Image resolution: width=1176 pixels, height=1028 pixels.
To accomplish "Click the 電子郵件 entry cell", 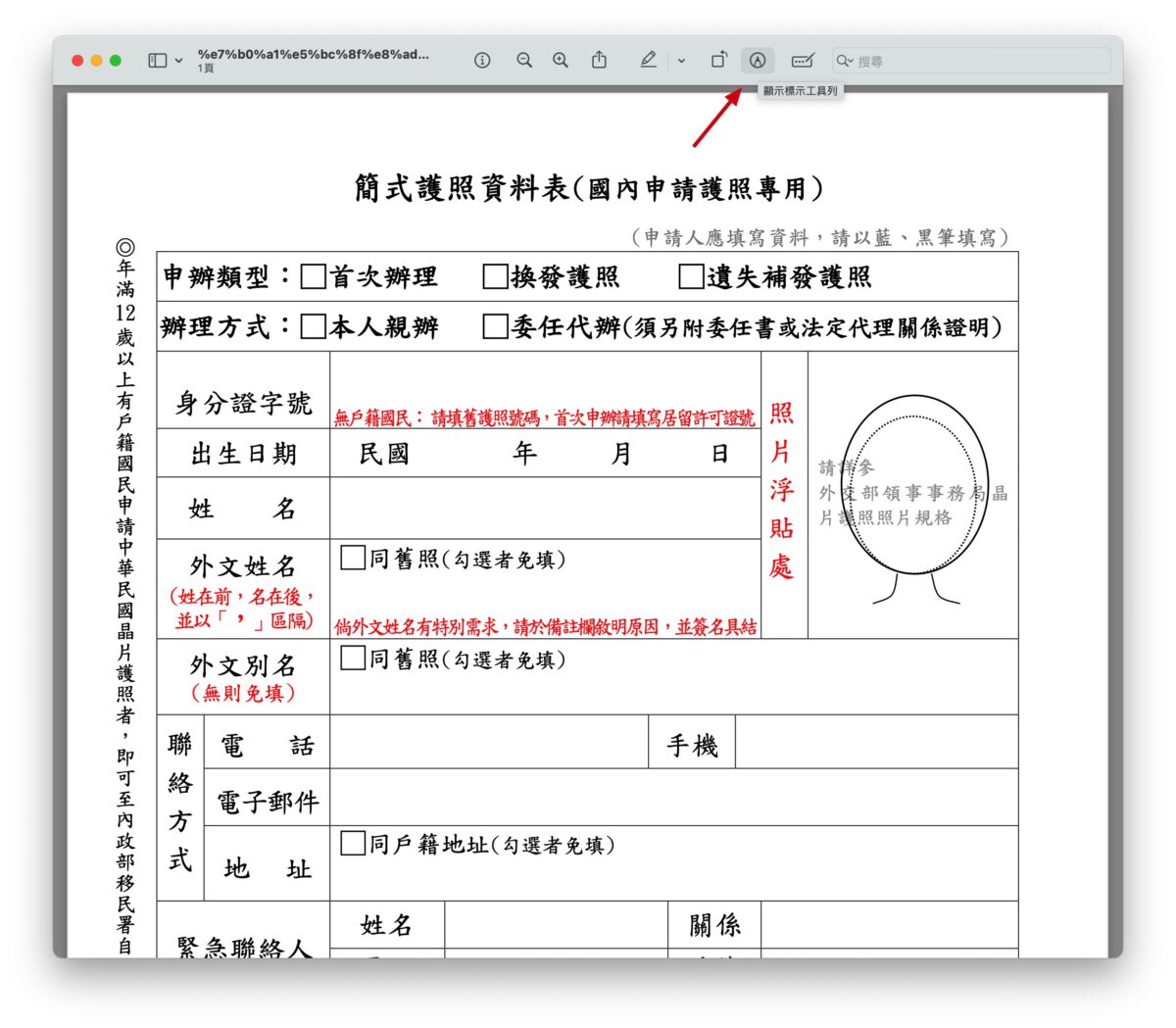I will point(673,798).
